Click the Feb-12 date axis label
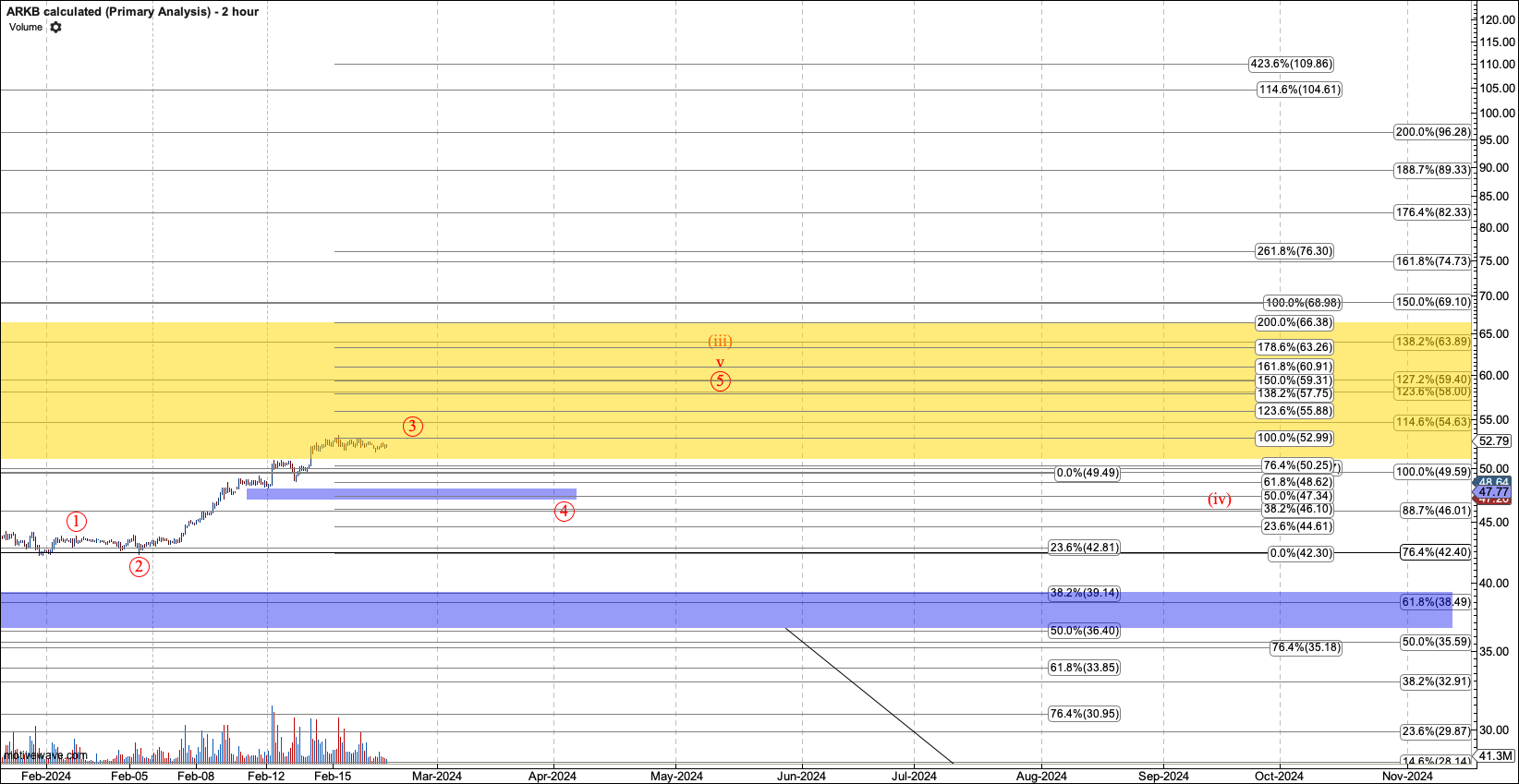1519x784 pixels. pos(266,777)
